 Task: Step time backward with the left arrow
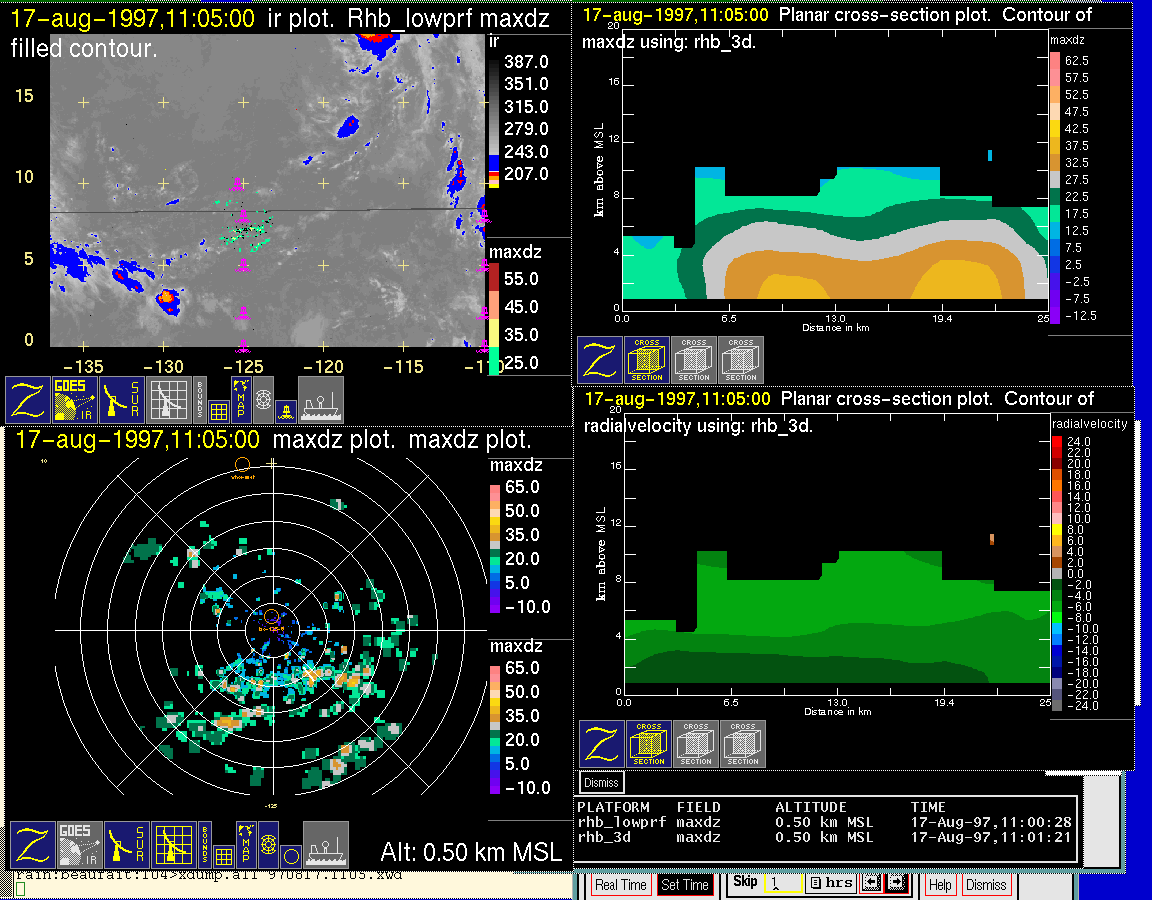pos(871,884)
